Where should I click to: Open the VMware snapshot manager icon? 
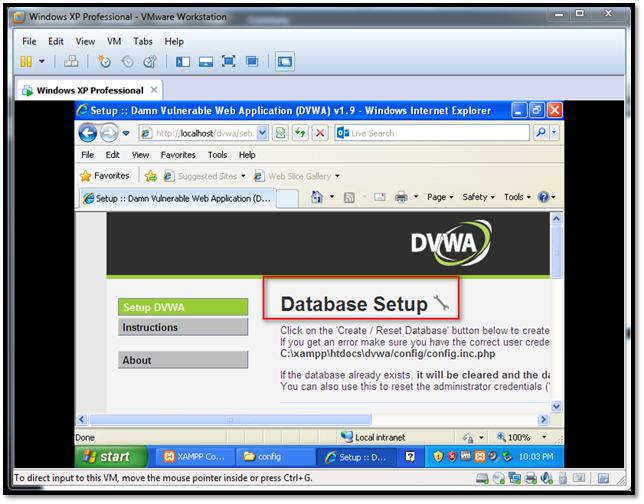tap(149, 62)
